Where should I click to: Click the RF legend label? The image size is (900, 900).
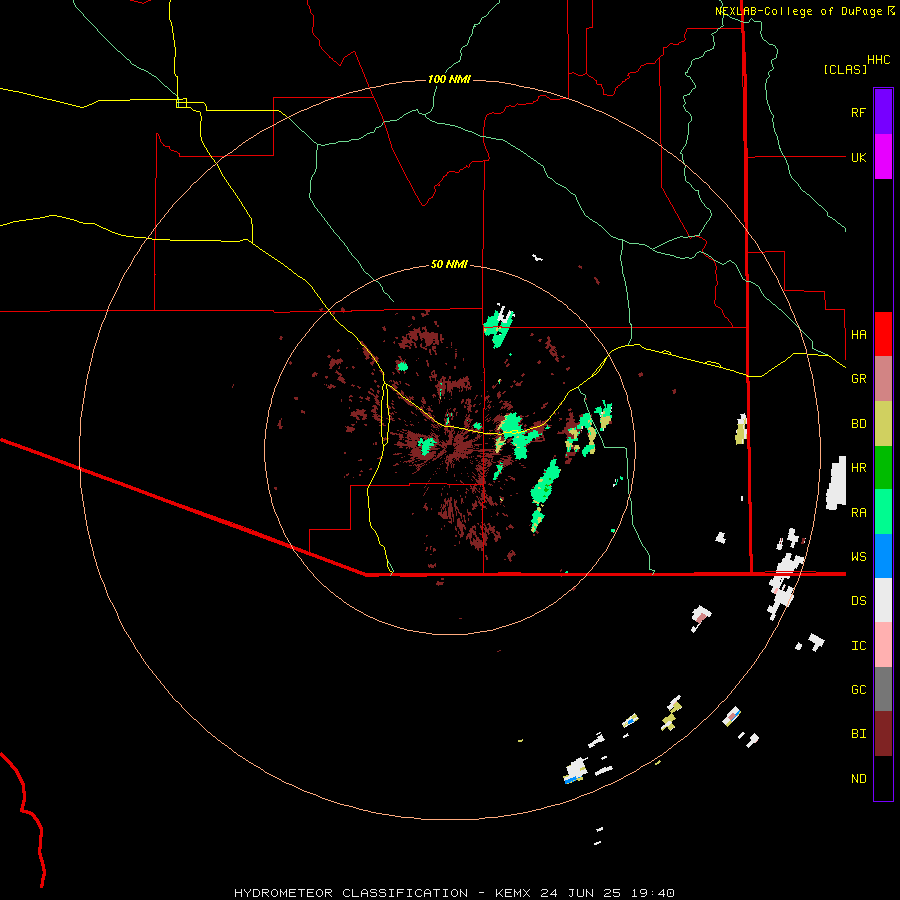click(x=858, y=112)
